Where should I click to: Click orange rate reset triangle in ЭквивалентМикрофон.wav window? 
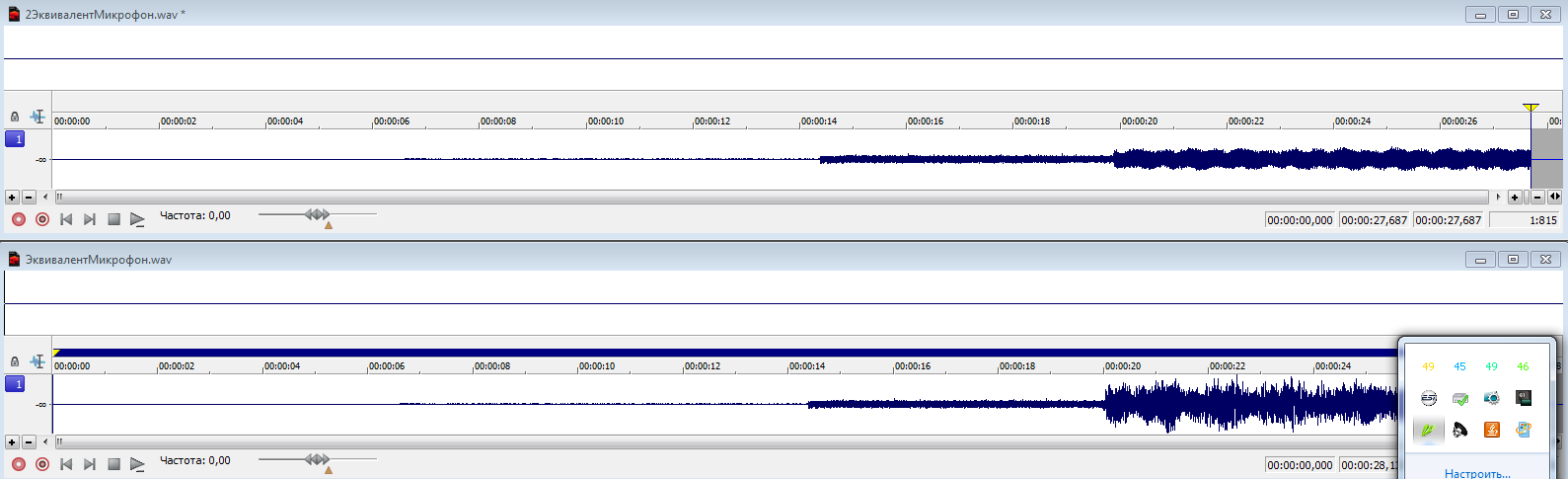pos(329,470)
